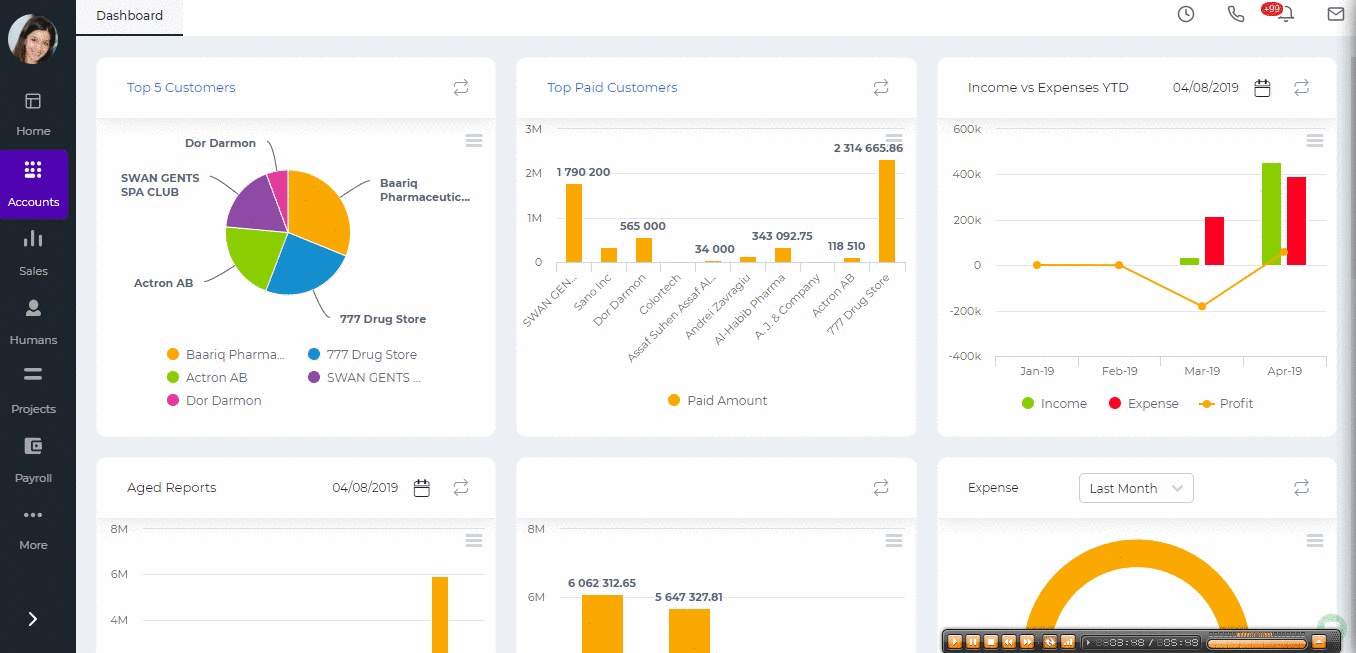1356x653 pixels.
Task: Toggle repeat in the media player bar
Action: [1048, 641]
